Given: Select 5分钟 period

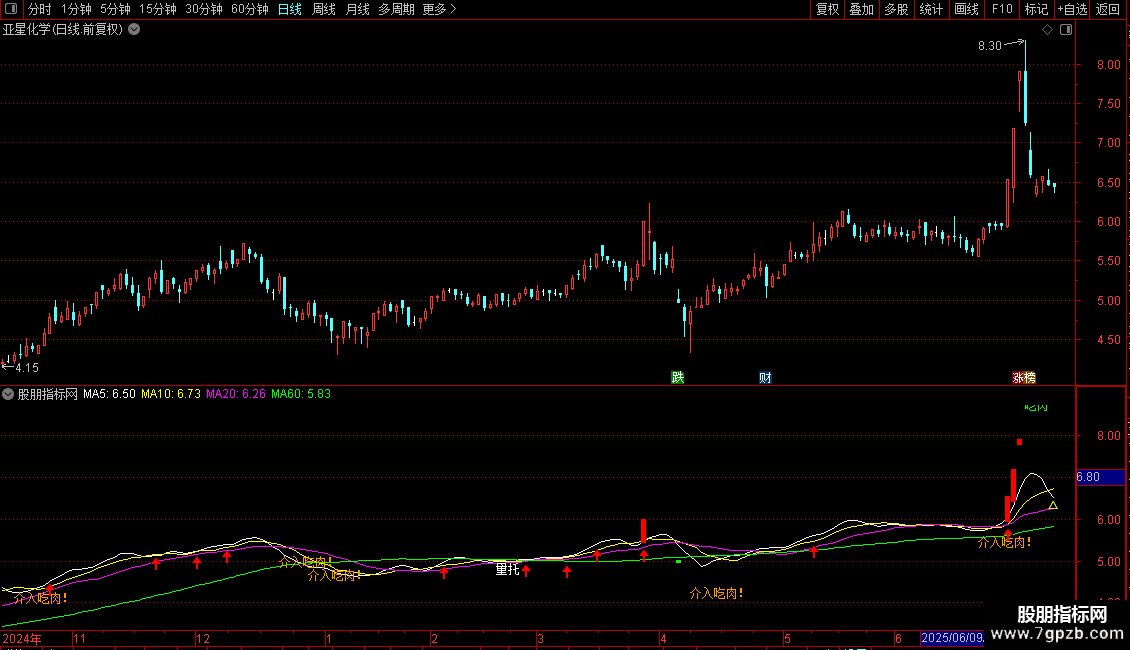Looking at the screenshot, I should pyautogui.click(x=115, y=9).
